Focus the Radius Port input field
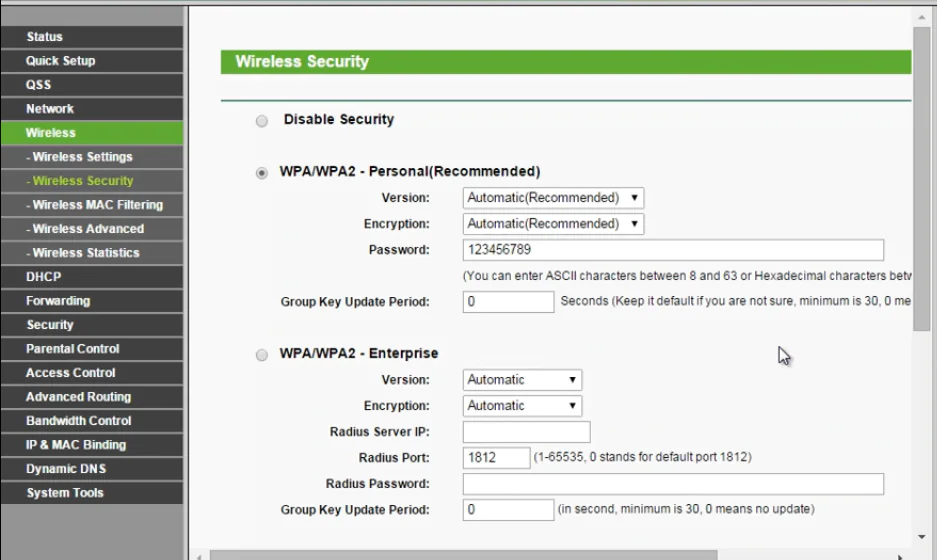The width and height of the screenshot is (937, 560). 496,458
